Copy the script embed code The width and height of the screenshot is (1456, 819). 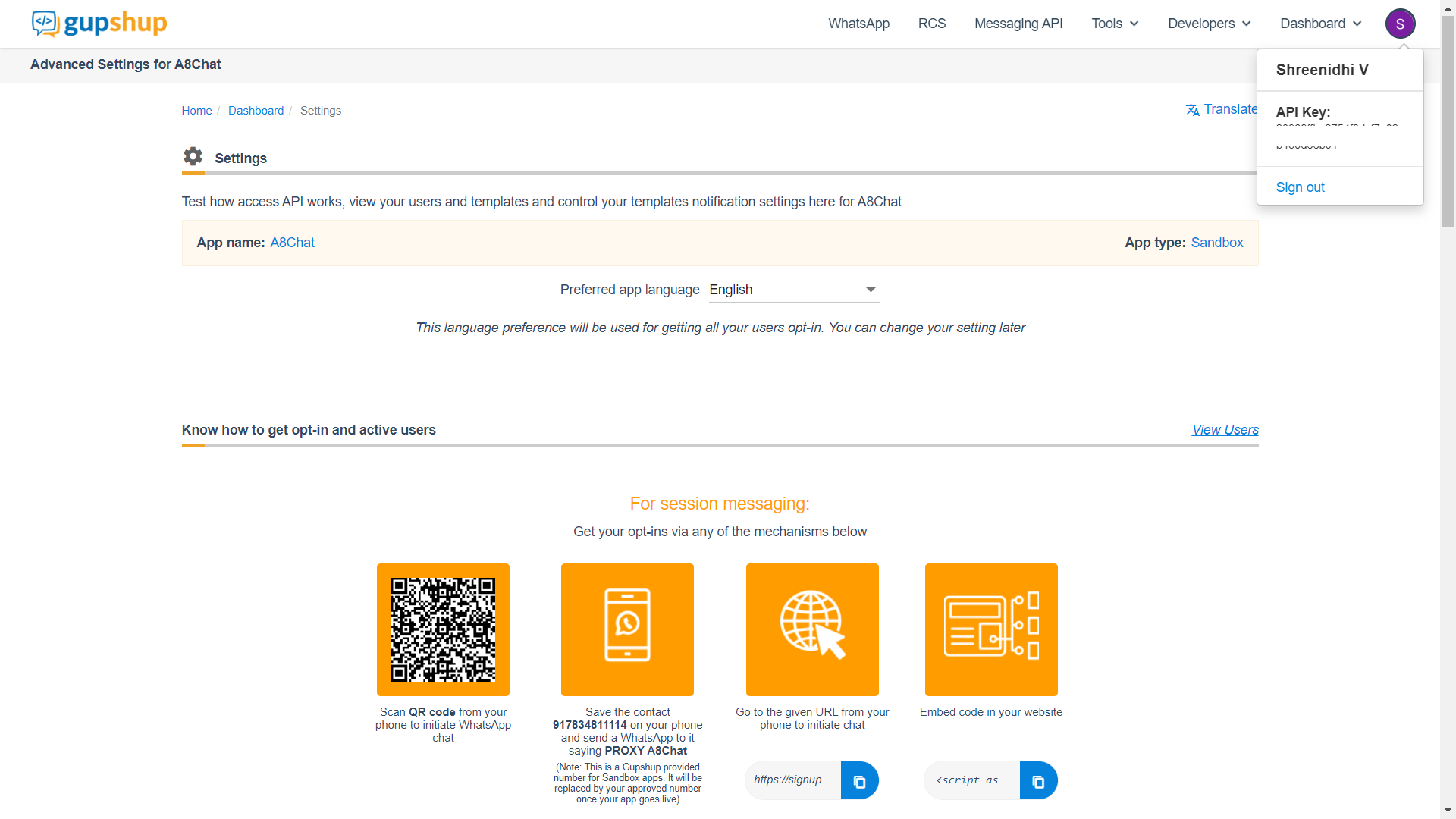coord(1038,780)
